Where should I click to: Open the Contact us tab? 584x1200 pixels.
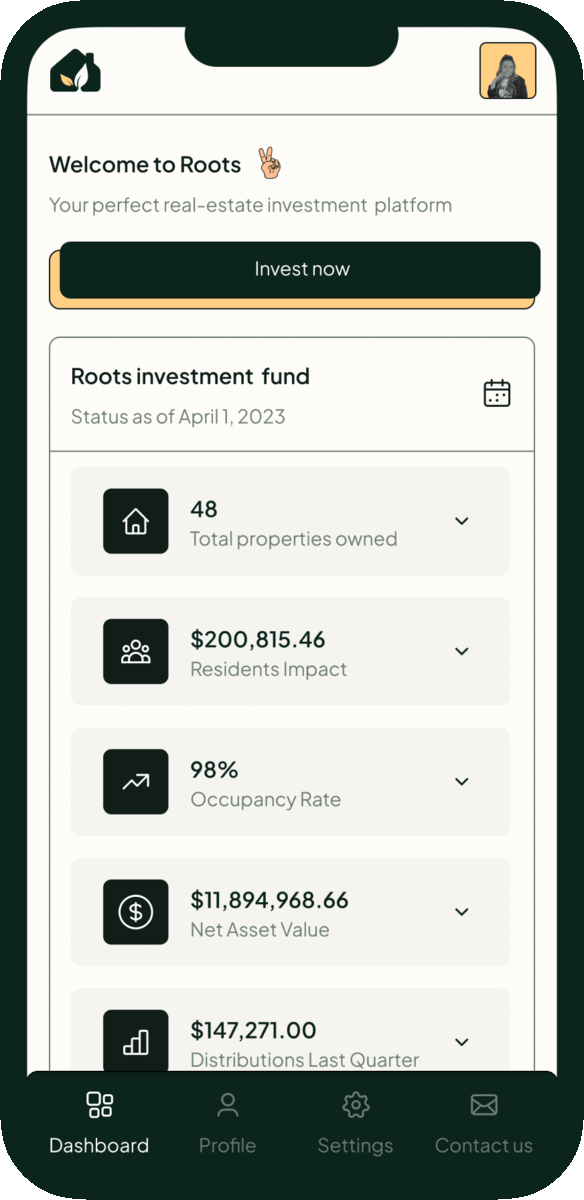coord(484,1123)
